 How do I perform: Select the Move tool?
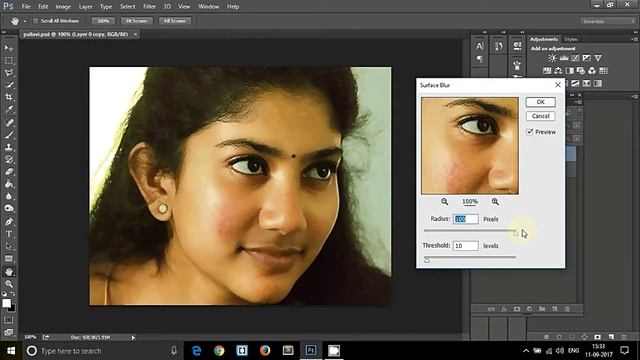[9, 48]
